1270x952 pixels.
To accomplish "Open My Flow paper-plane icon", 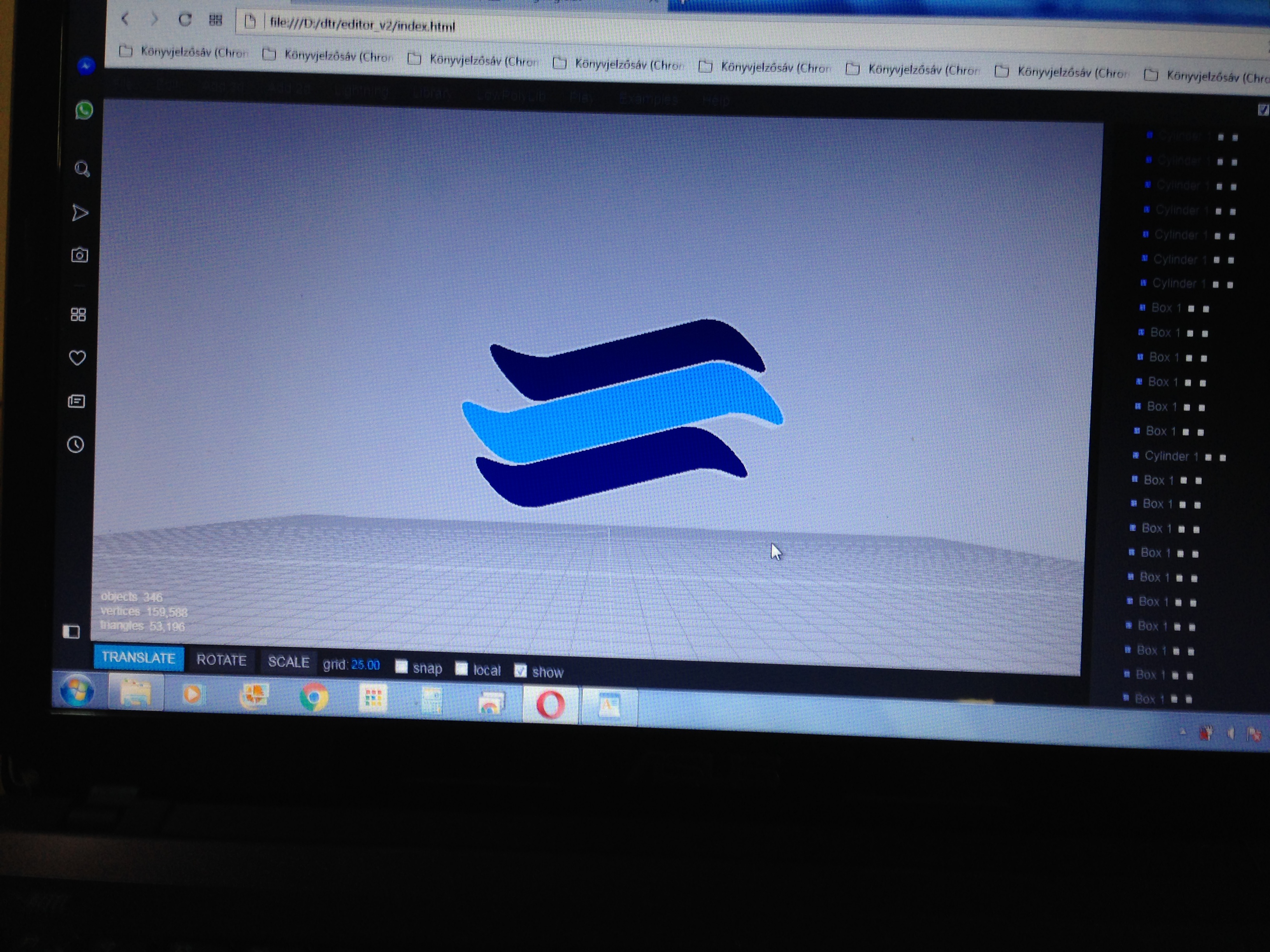I will coord(80,213).
